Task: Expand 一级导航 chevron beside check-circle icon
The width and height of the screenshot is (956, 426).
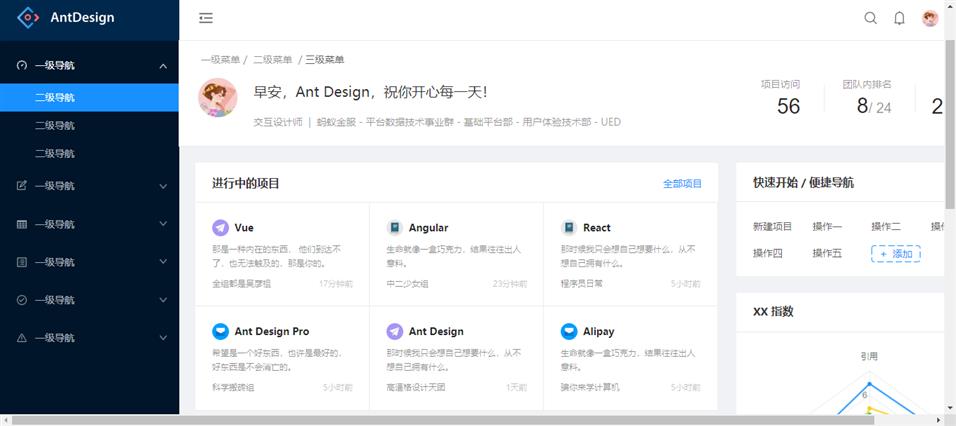Action: point(163,300)
